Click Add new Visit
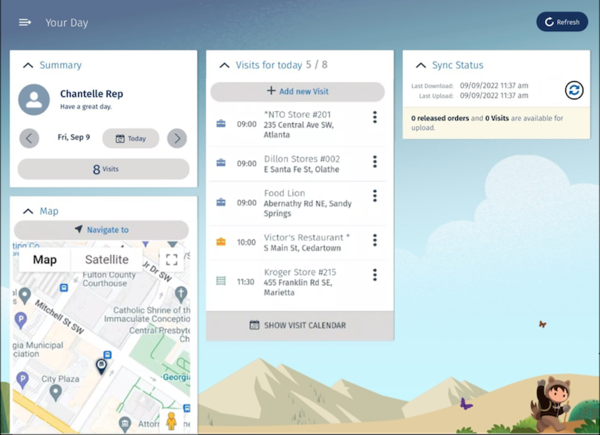This screenshot has width=600, height=435. (x=297, y=91)
